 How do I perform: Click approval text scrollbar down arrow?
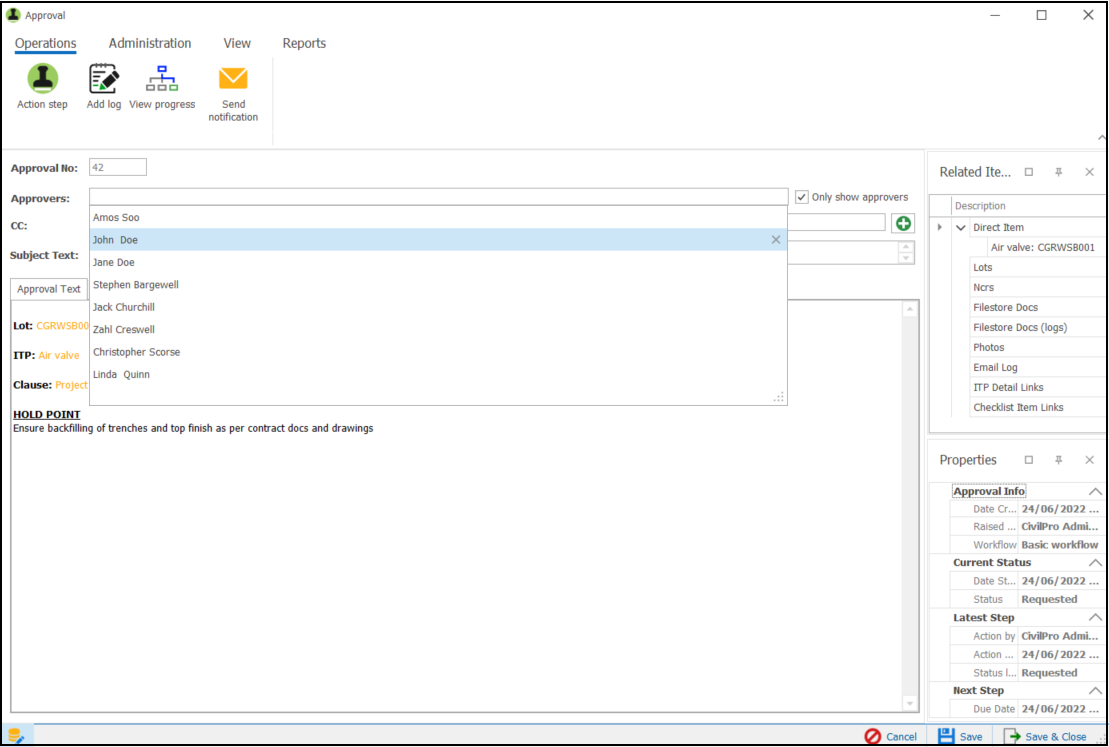(x=910, y=704)
